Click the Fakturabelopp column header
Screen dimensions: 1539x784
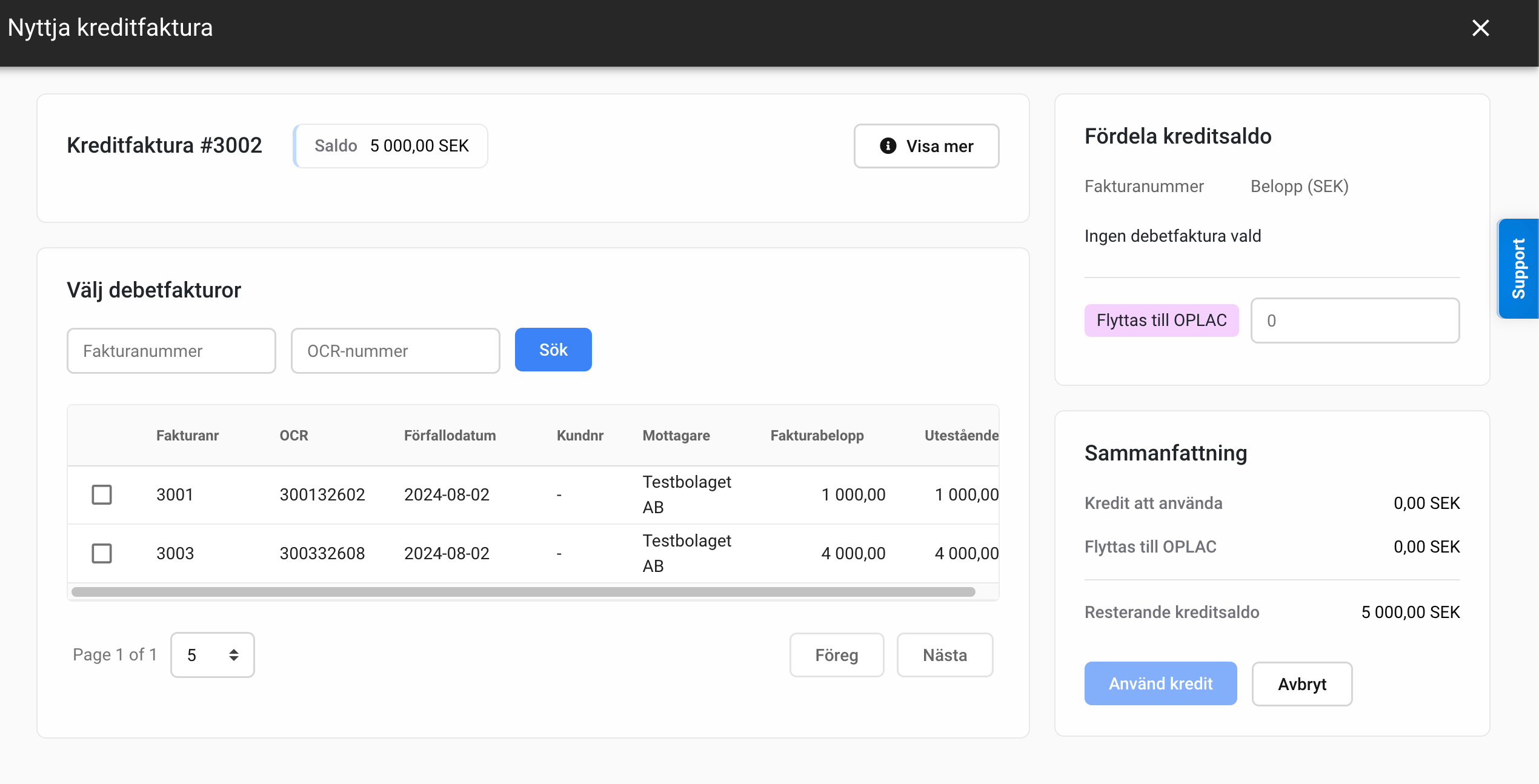(817, 436)
